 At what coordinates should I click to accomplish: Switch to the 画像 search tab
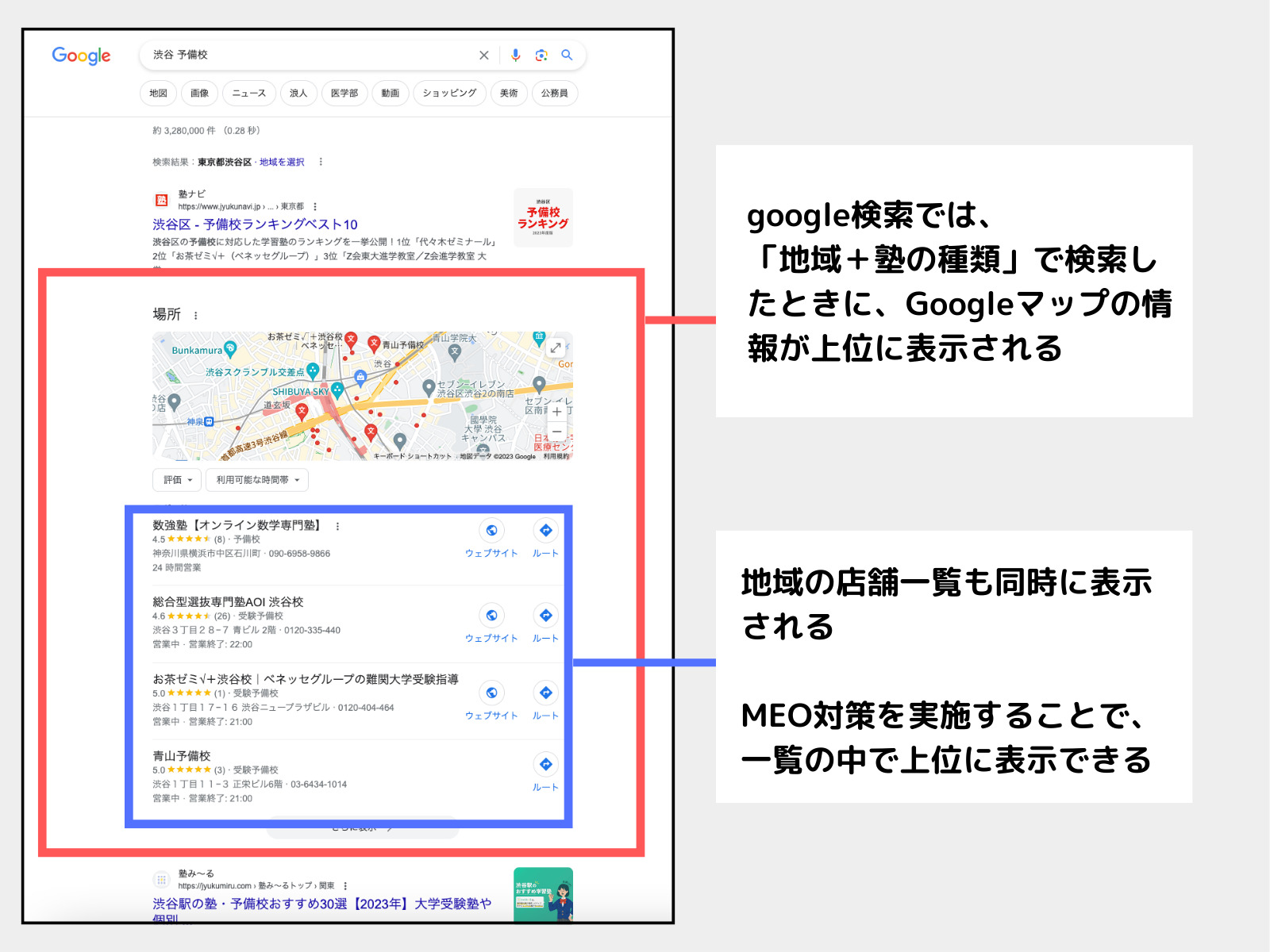[198, 93]
